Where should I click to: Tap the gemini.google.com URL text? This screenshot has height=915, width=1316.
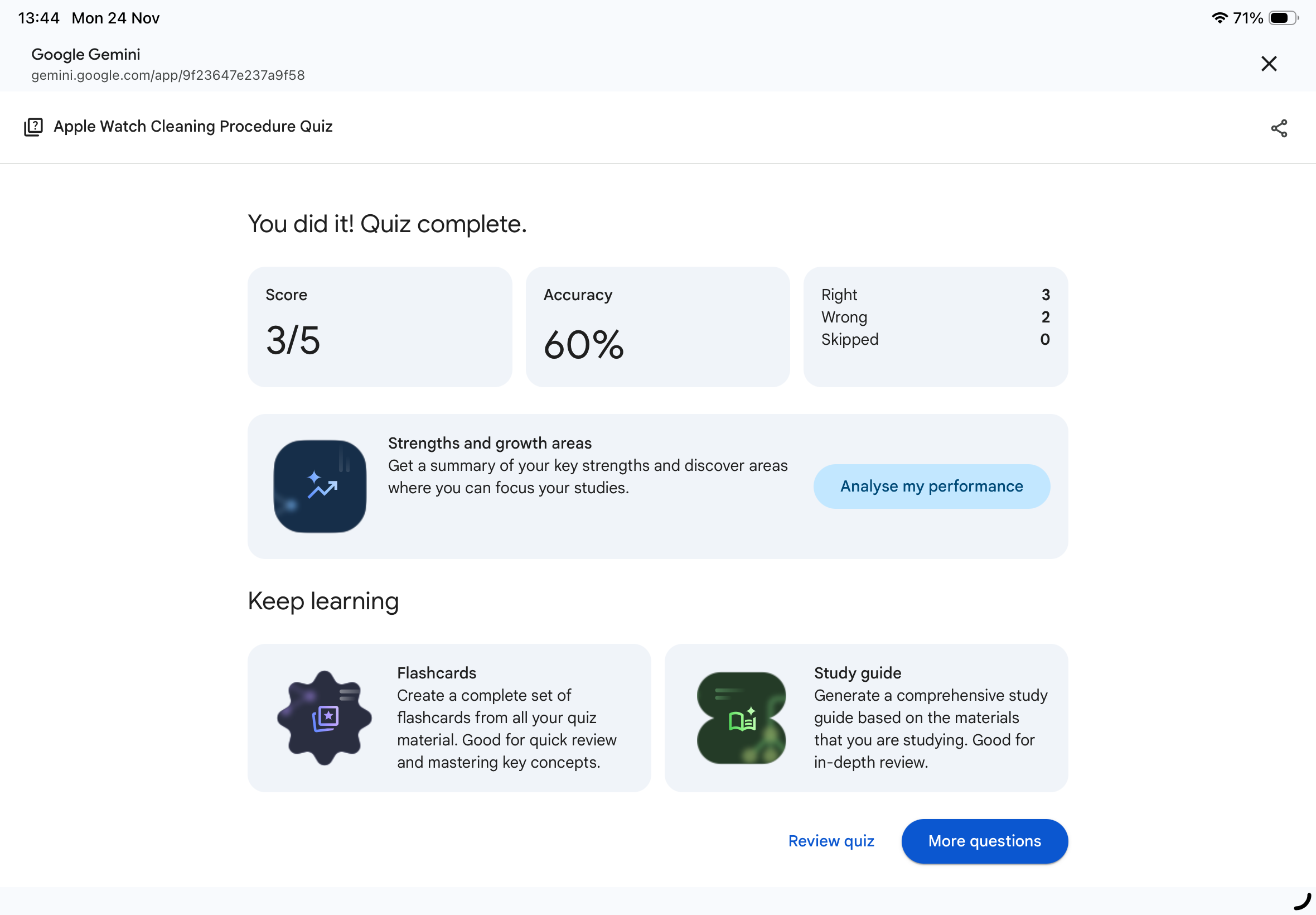click(168, 75)
